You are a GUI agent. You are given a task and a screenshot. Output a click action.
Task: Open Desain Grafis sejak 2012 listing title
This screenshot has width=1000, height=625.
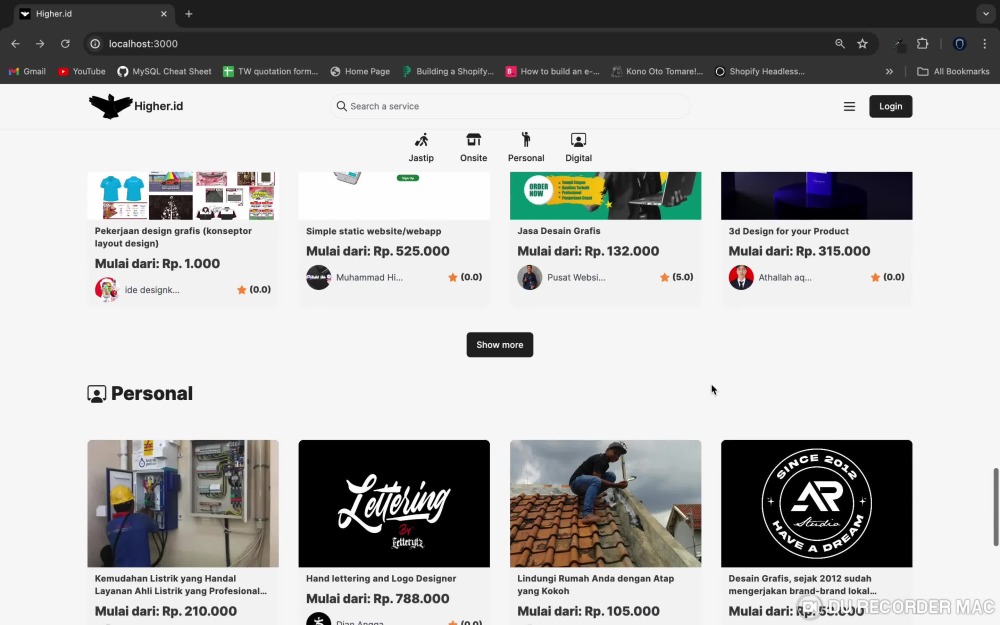(802, 585)
